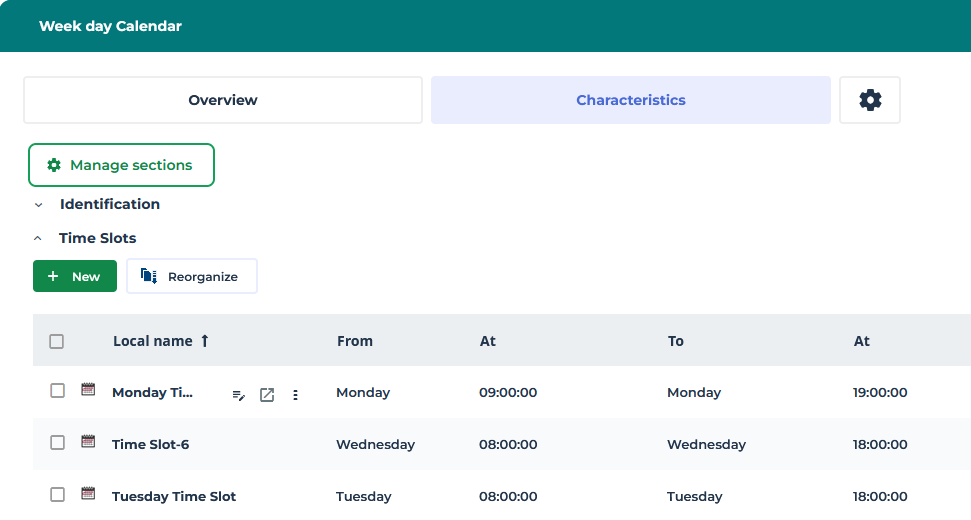
Task: Click the calendar icon beside Tuesday Time Slot
Action: click(x=88, y=494)
